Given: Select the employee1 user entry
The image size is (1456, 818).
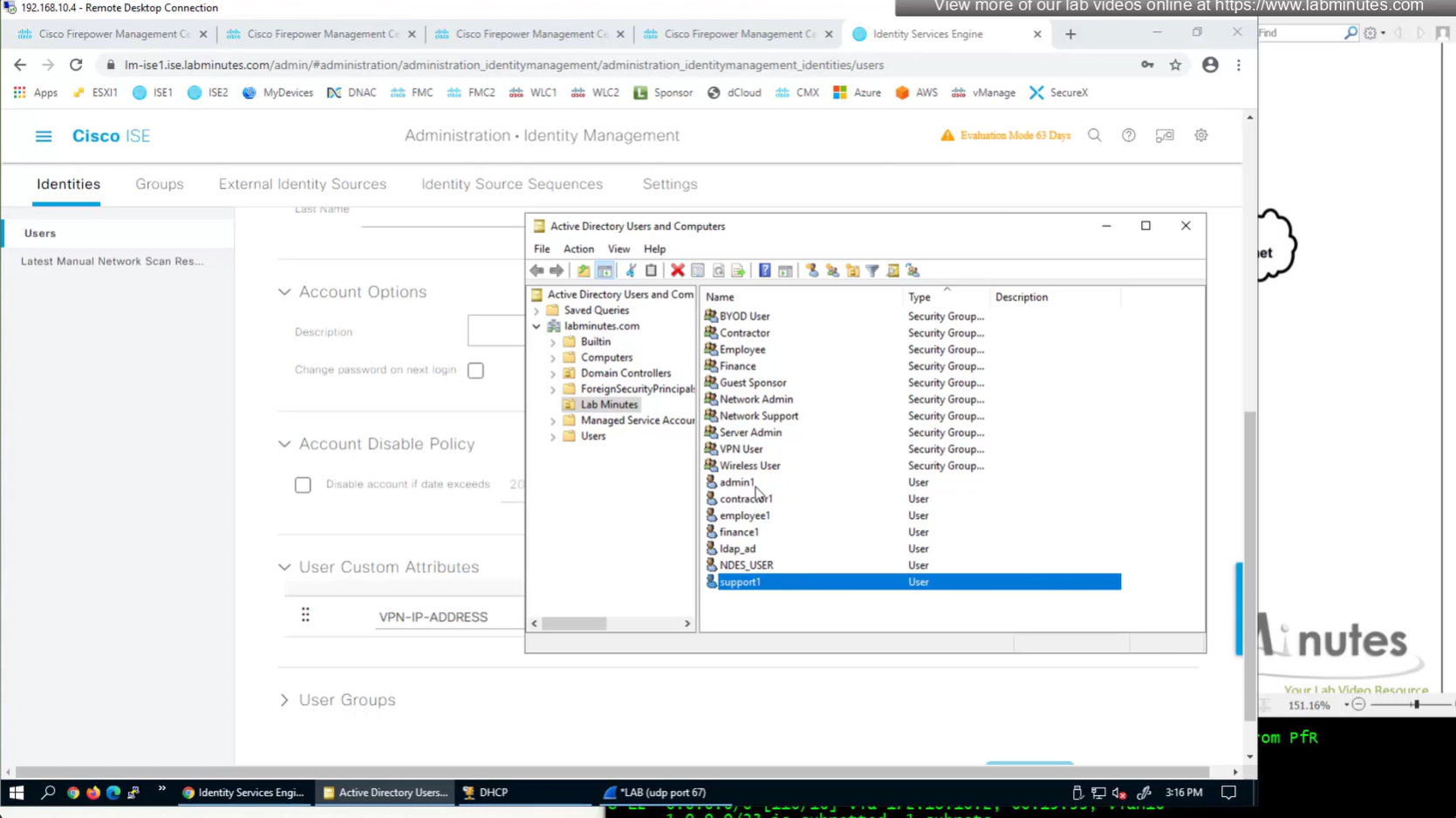Looking at the screenshot, I should tap(744, 515).
